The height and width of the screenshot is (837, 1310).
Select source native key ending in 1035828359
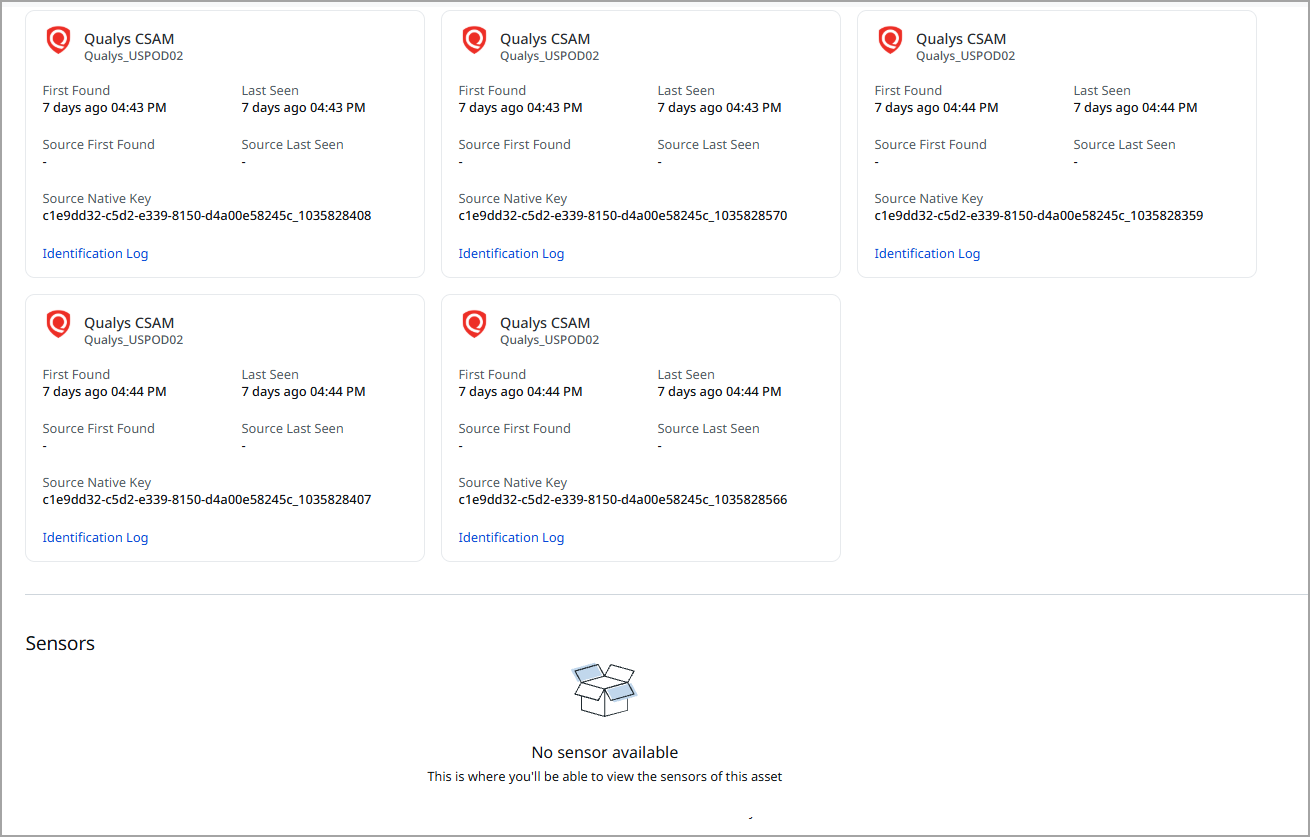(x=1039, y=216)
